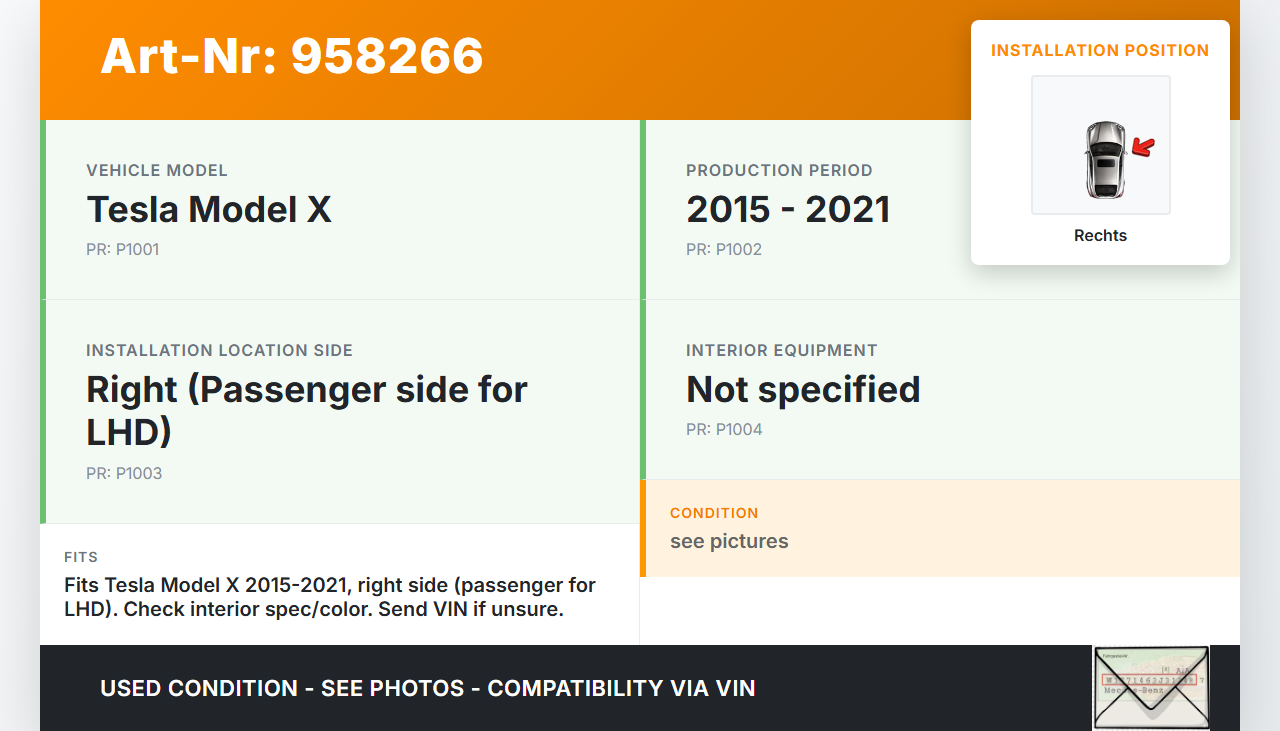The height and width of the screenshot is (731, 1280).
Task: Click the PR: P1002 code
Action: pos(723,249)
